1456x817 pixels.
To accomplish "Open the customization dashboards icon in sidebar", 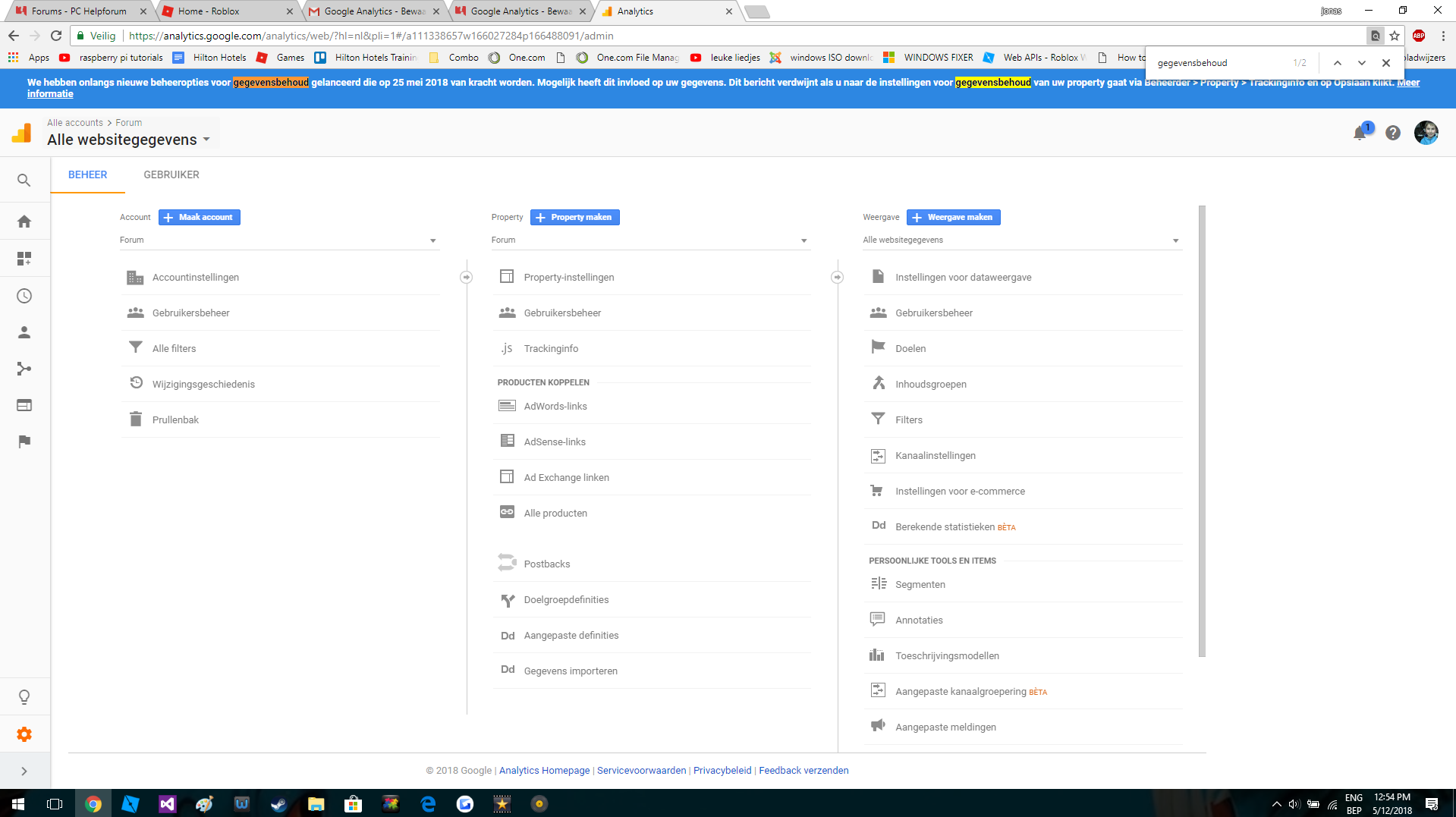I will click(24, 259).
